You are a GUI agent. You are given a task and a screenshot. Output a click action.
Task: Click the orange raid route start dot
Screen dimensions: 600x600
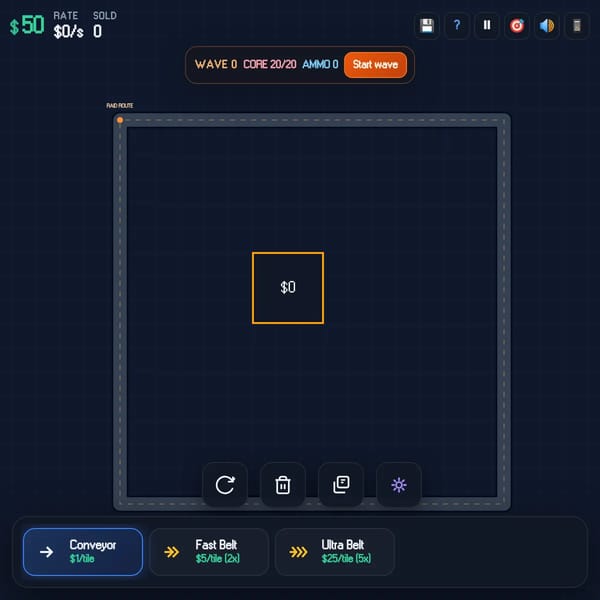pos(120,120)
